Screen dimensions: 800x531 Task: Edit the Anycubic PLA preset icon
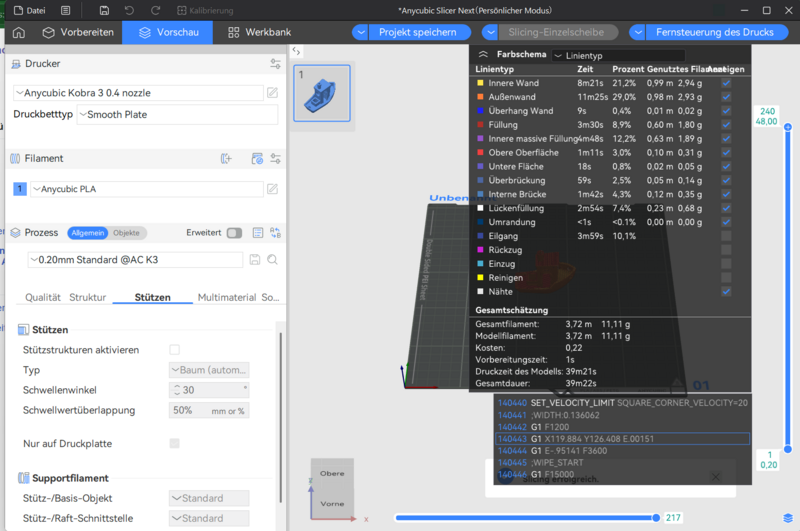(272, 189)
